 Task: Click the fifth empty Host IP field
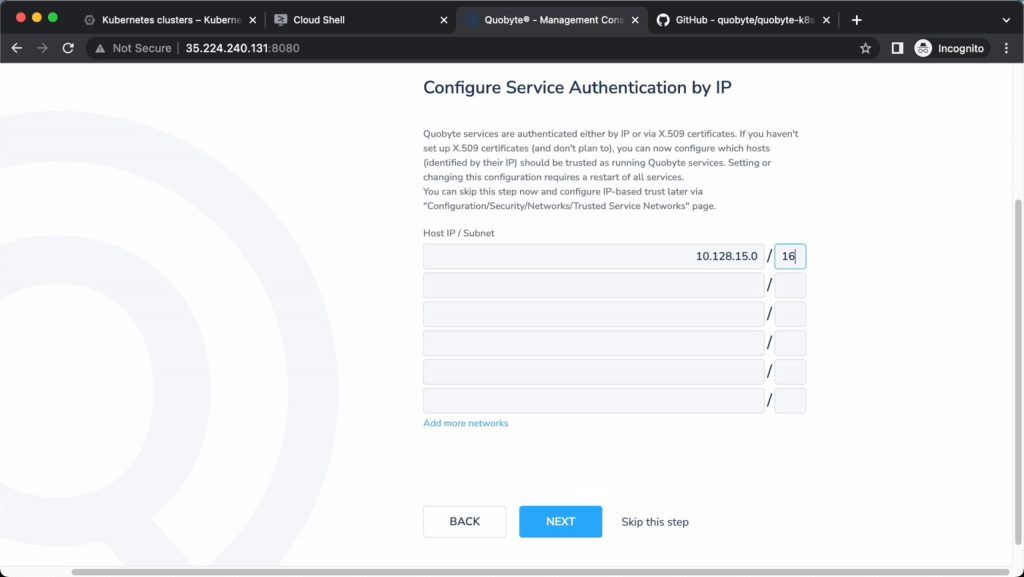pos(594,371)
